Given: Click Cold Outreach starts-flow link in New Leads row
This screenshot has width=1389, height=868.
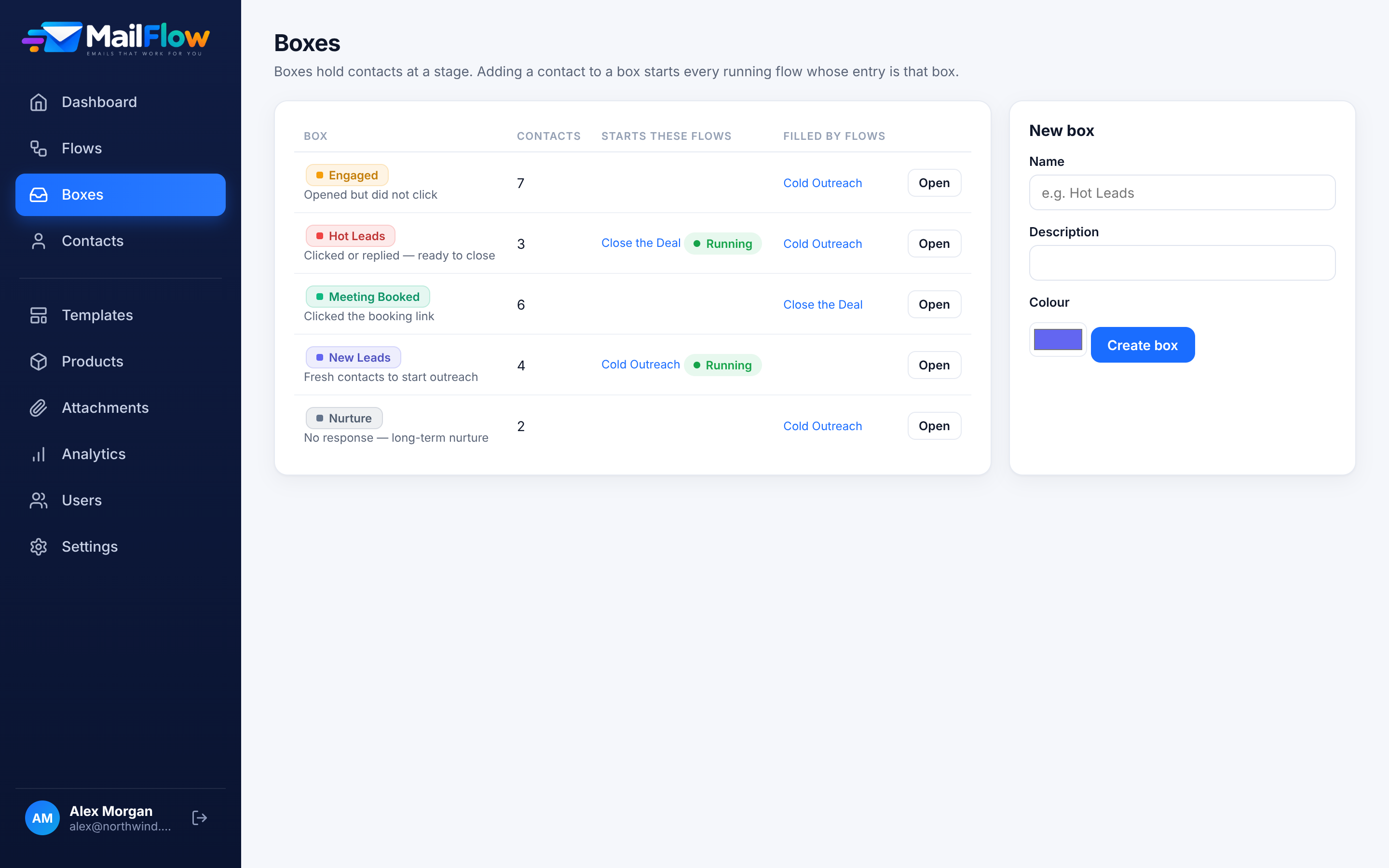Looking at the screenshot, I should (x=640, y=365).
